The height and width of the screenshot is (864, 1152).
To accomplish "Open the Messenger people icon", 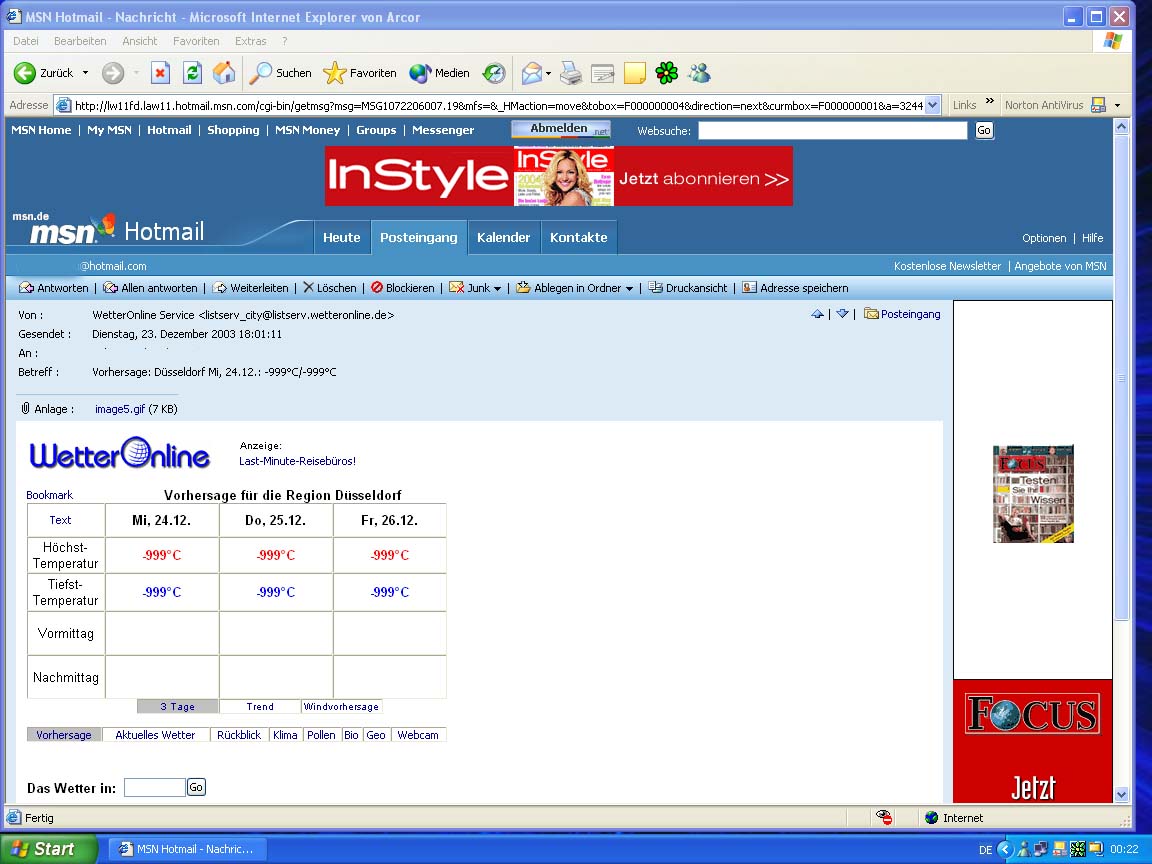I will pos(699,73).
